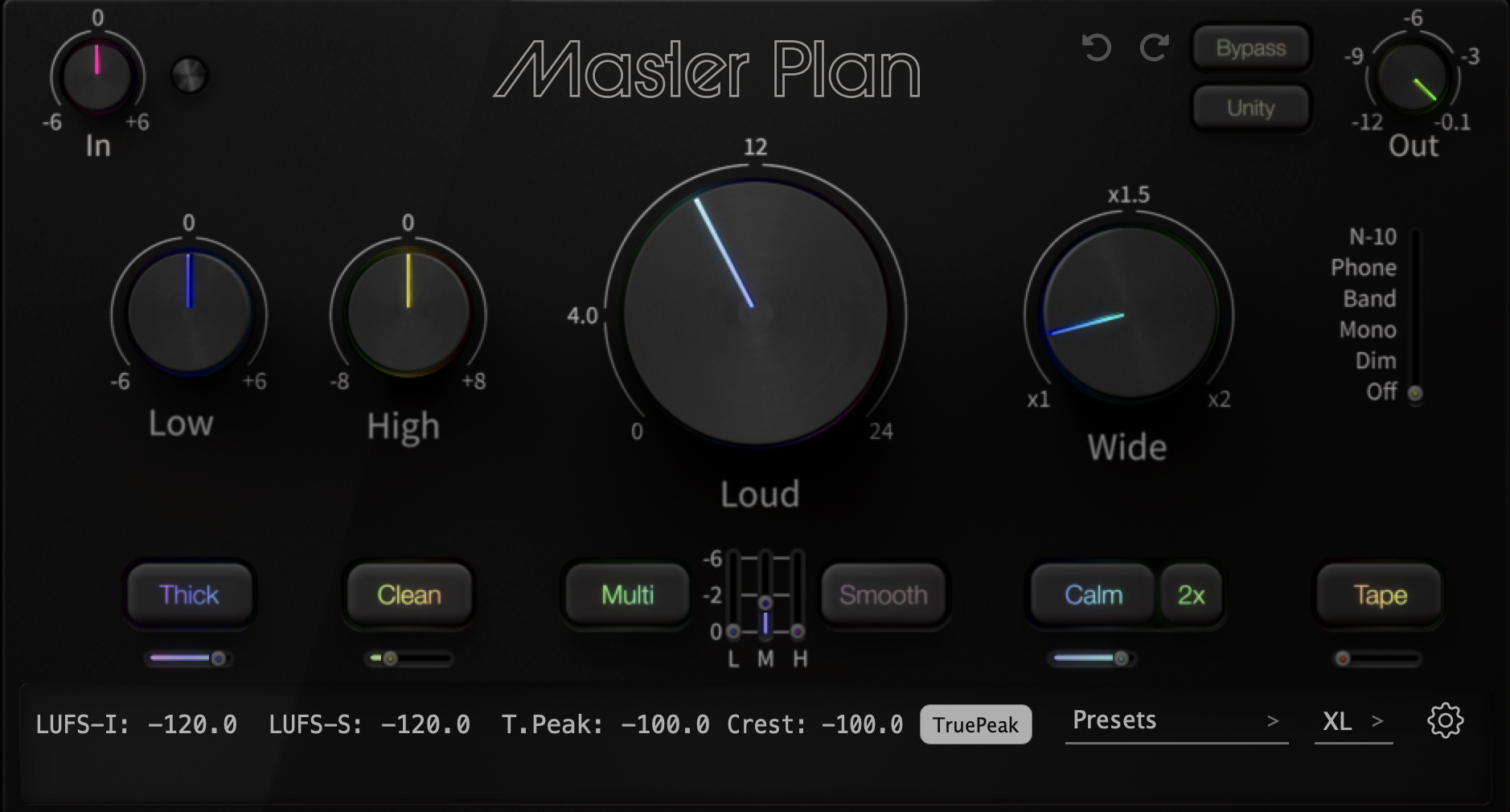
Task: Click the M band level slider
Action: 765,594
